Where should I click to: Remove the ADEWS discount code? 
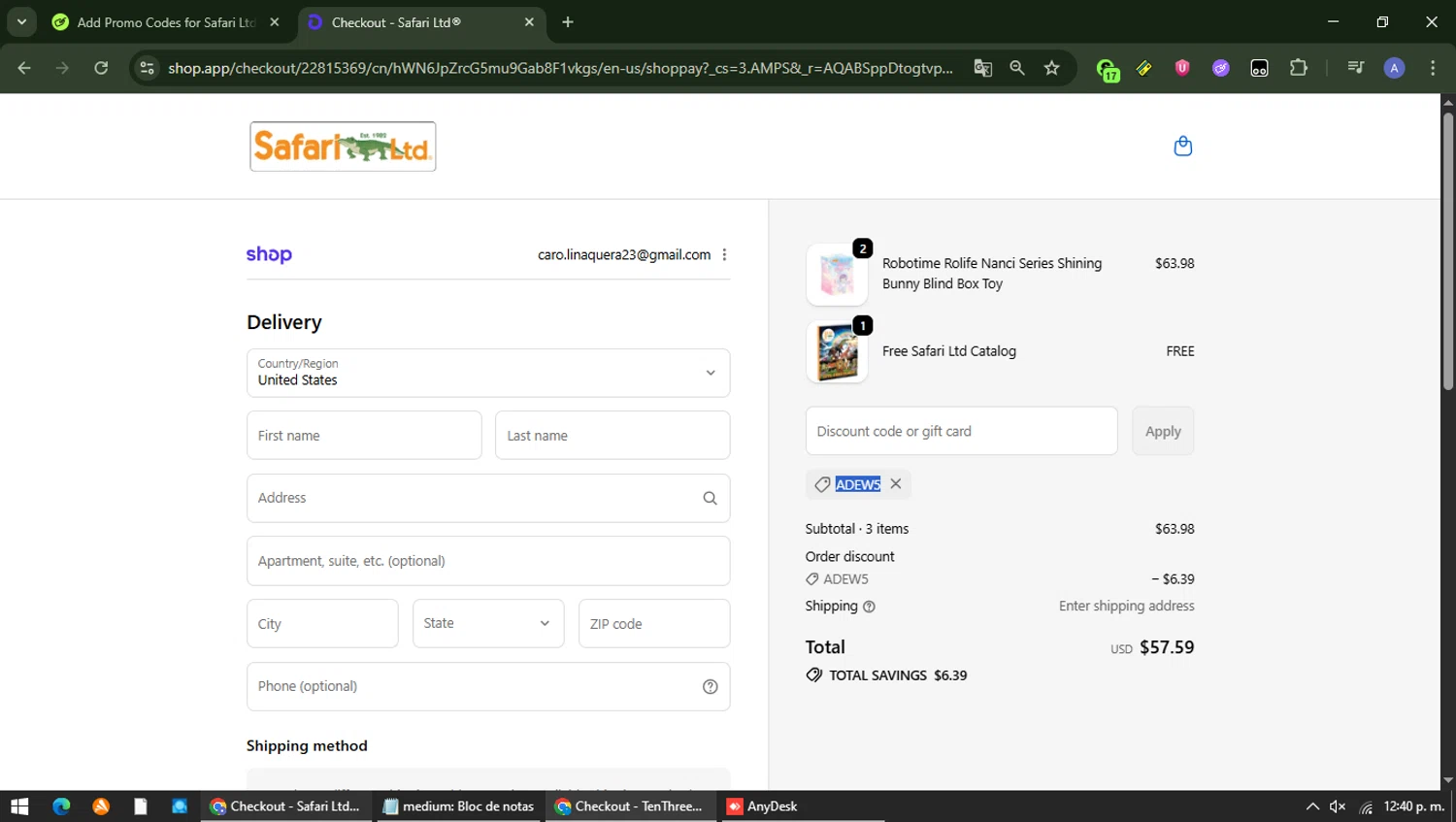tap(896, 483)
